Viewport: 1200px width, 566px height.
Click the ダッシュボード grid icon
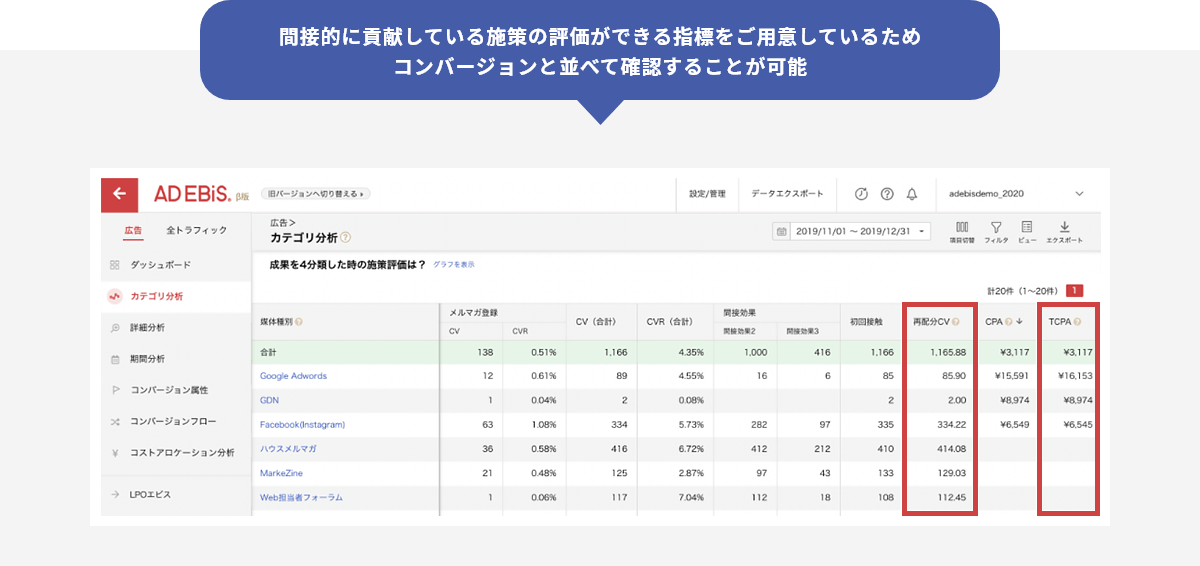pyautogui.click(x=114, y=265)
